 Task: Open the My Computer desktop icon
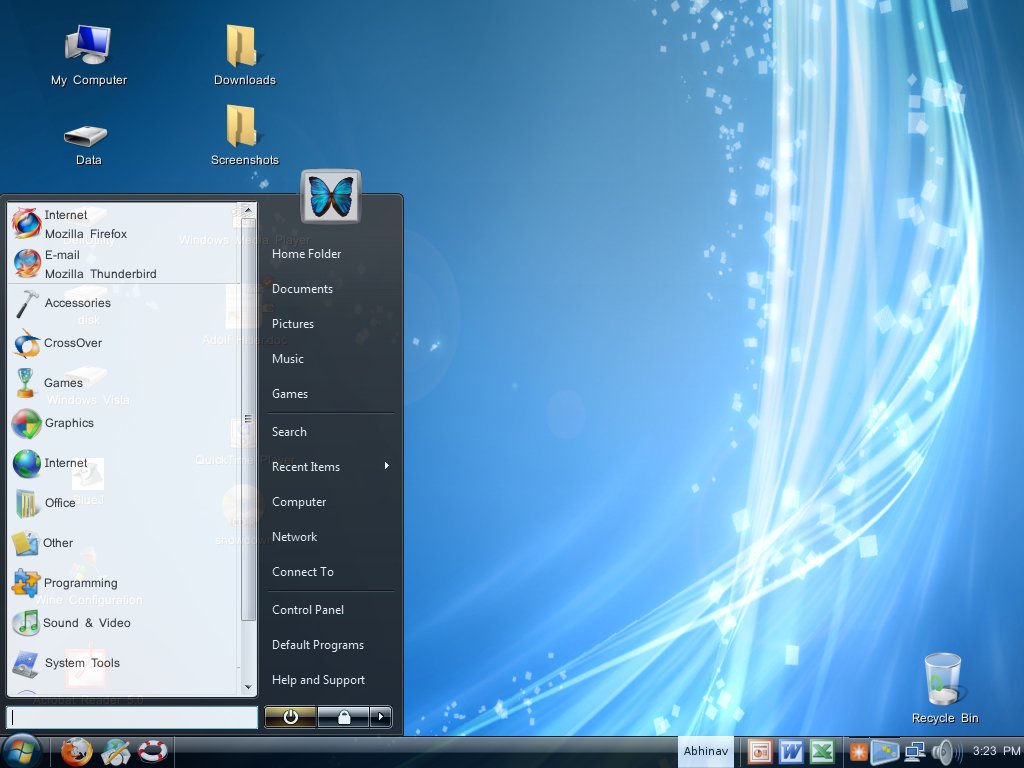[88, 56]
